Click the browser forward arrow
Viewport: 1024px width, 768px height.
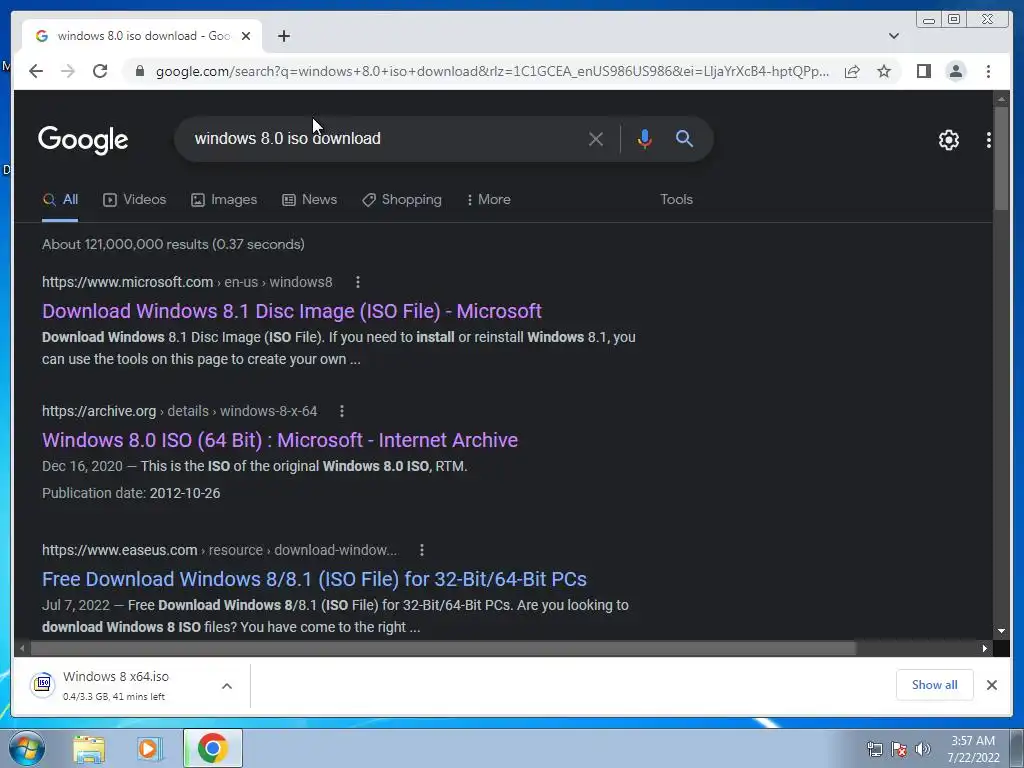click(68, 71)
